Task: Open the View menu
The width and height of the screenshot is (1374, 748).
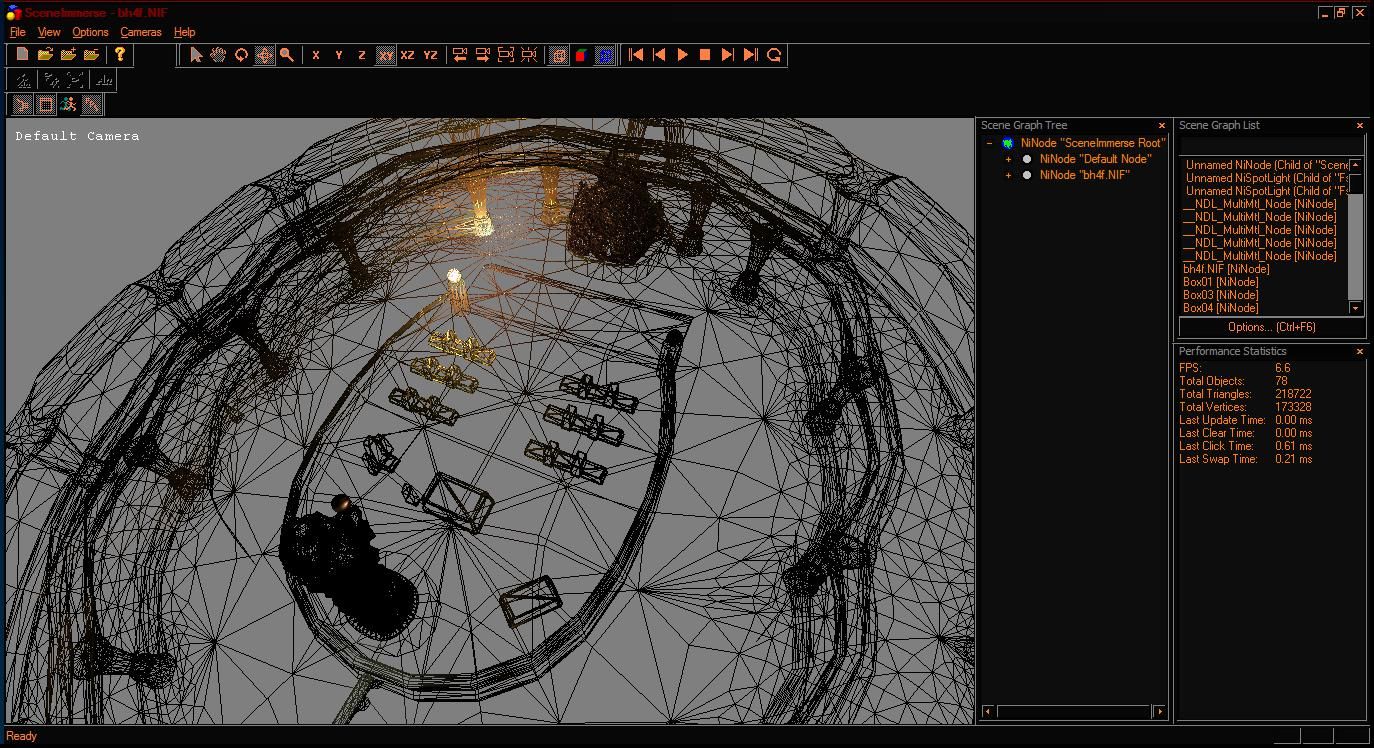Action: (x=49, y=32)
